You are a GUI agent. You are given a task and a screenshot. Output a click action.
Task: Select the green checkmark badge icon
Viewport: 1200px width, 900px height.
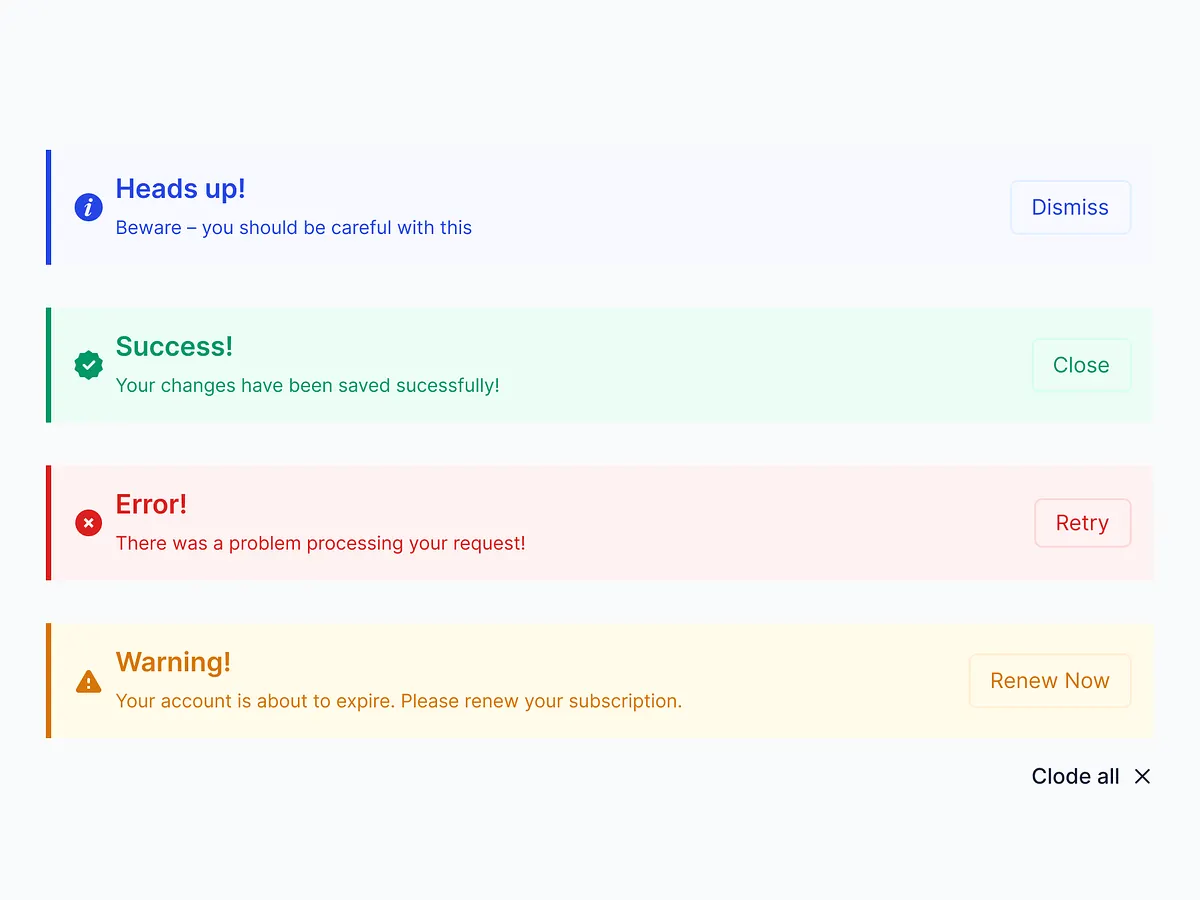(x=88, y=365)
